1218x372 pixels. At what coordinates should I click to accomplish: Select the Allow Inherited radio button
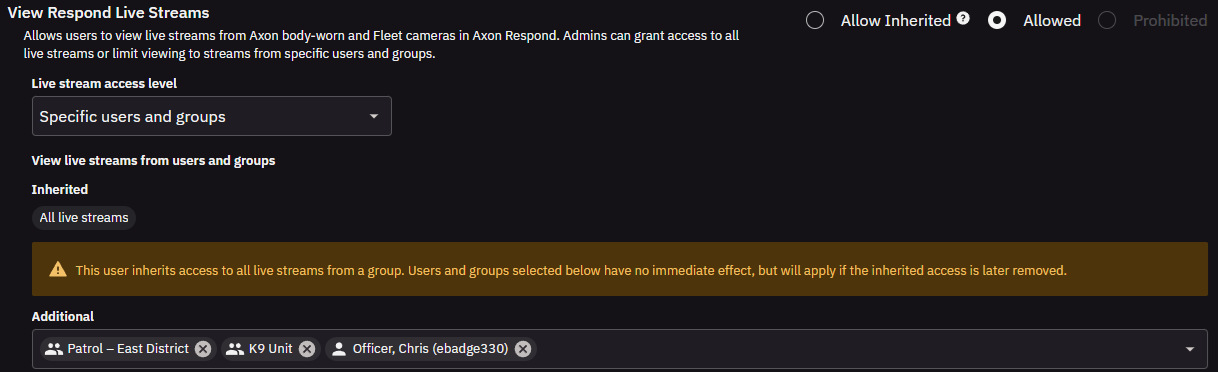click(815, 20)
